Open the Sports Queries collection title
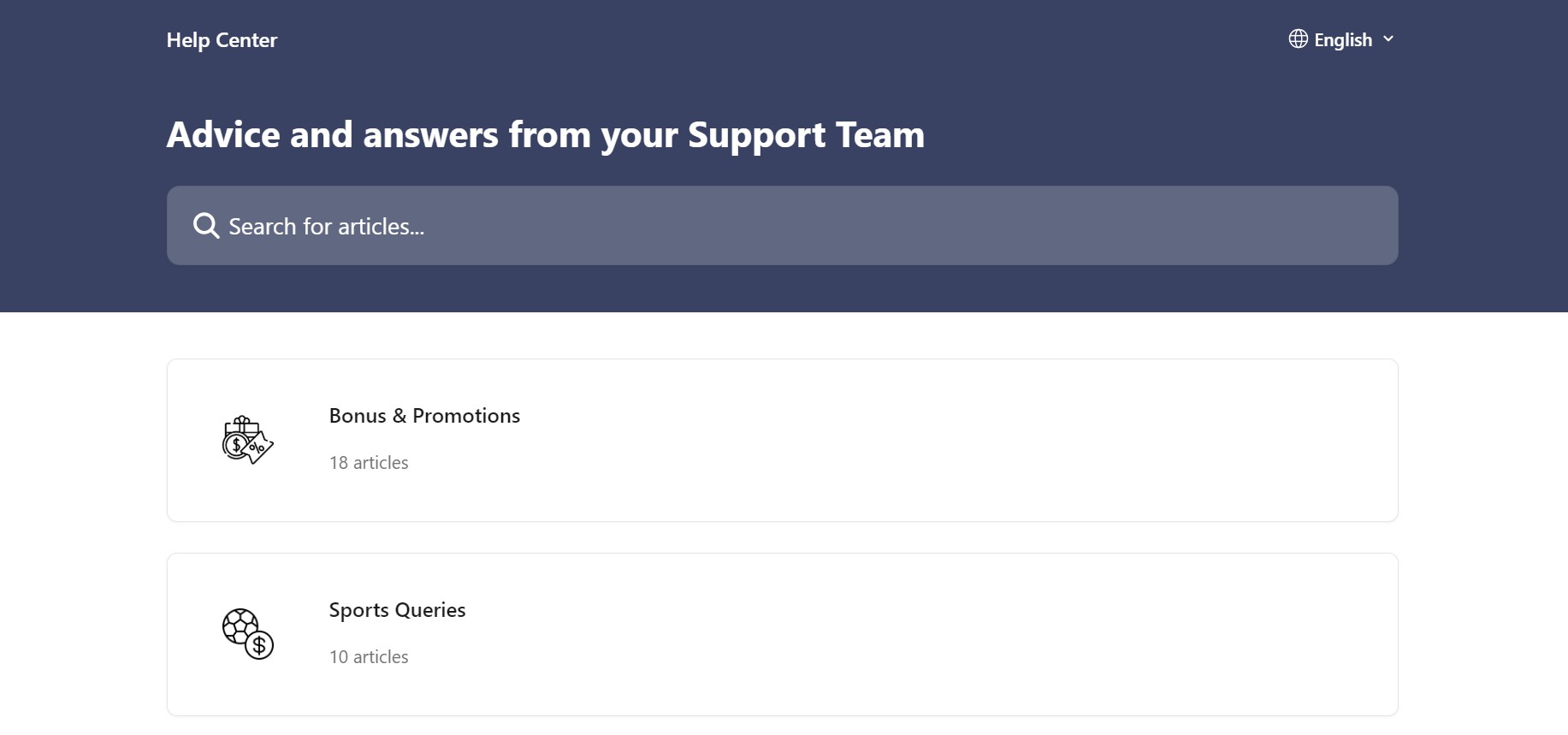The height and width of the screenshot is (735, 1568). [397, 610]
